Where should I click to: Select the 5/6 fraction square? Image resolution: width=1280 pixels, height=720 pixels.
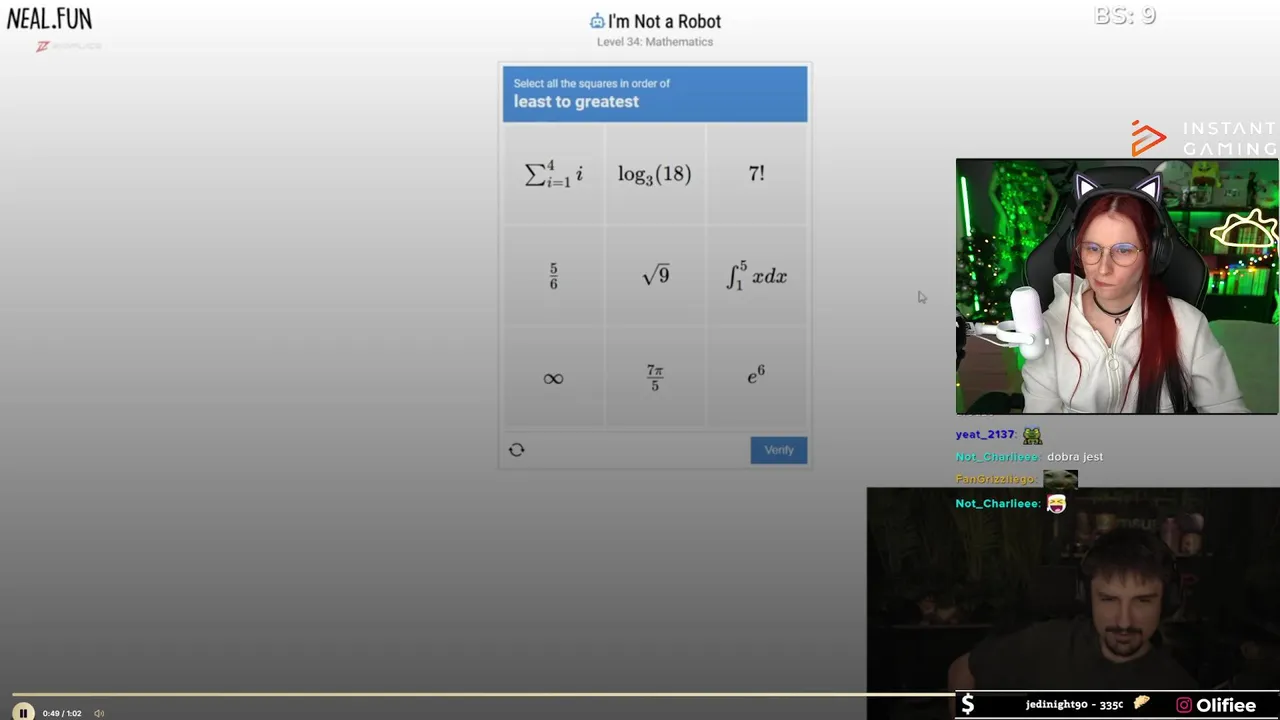(x=554, y=276)
